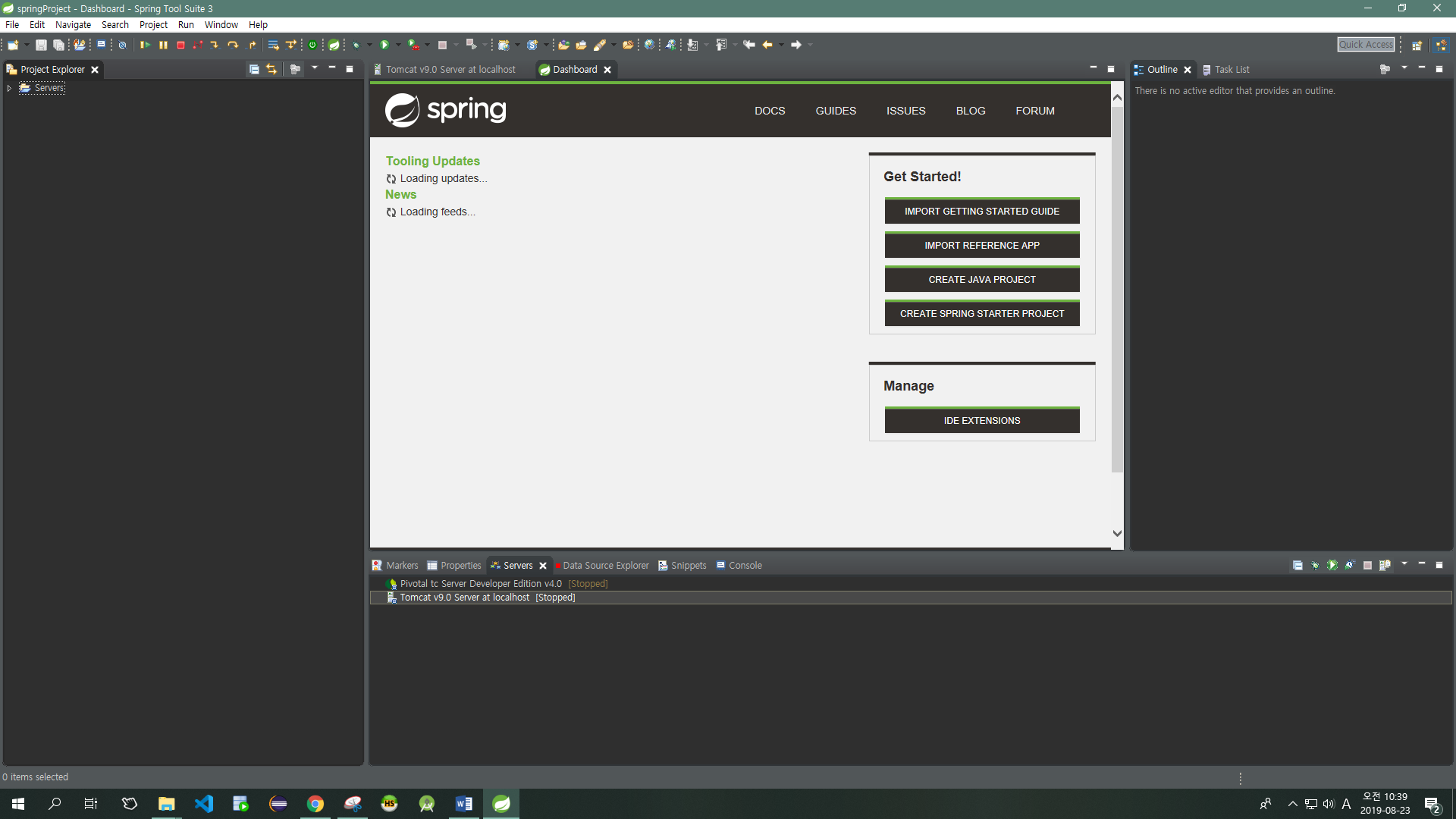Click the Publish to server icon
The image size is (1456, 819).
(x=1385, y=565)
